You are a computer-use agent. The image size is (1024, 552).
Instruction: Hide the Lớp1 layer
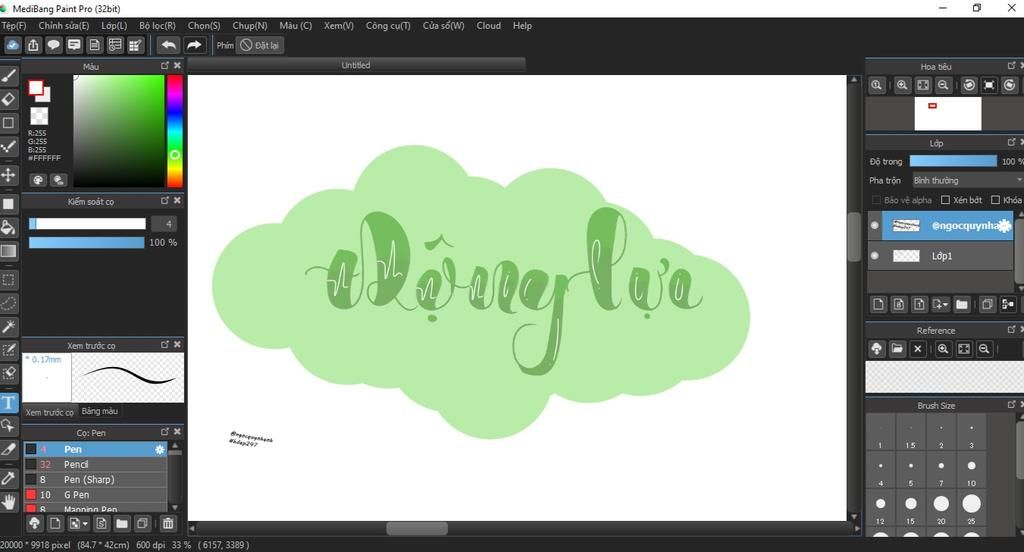(x=874, y=255)
